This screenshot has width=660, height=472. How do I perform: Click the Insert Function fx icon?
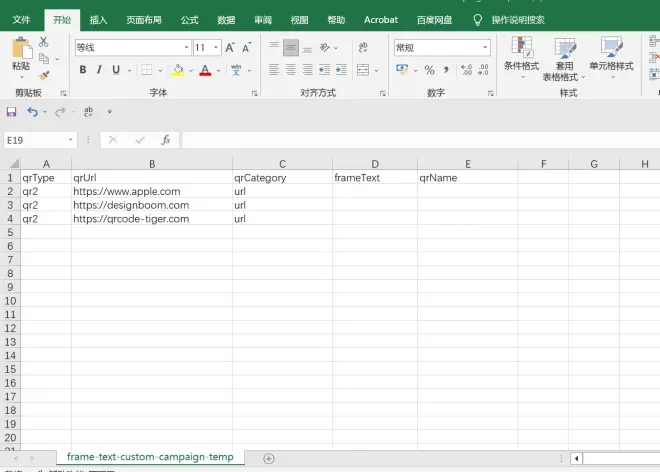[x=166, y=140]
